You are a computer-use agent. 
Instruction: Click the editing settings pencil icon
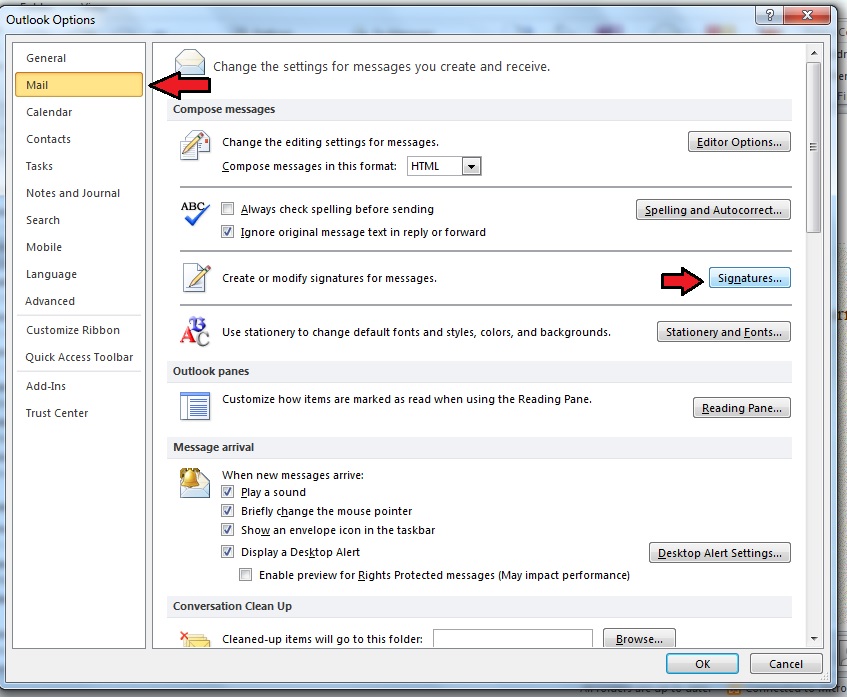tap(194, 147)
